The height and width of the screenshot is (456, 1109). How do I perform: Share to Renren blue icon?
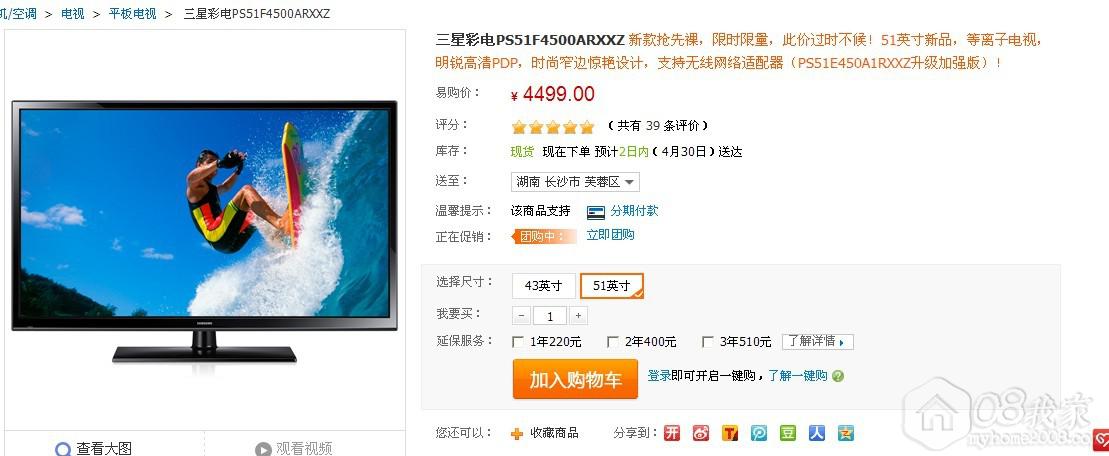pyautogui.click(x=817, y=433)
